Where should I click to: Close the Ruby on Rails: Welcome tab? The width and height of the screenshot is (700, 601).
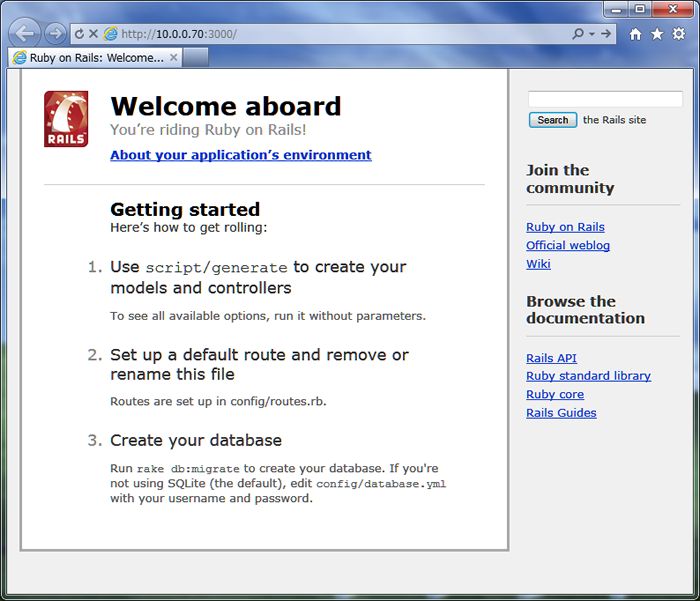174,57
